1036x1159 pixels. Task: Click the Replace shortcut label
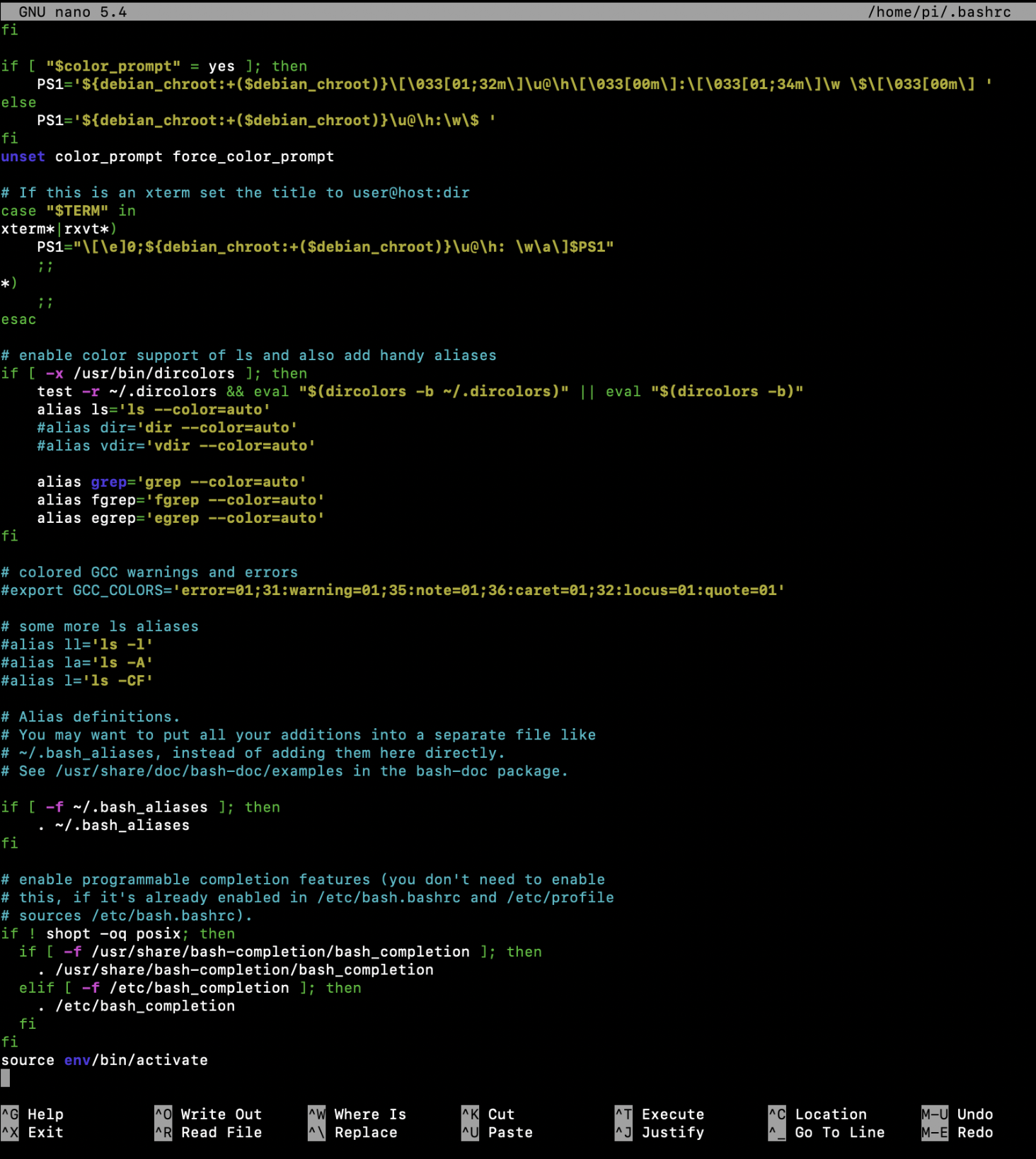(352, 1132)
